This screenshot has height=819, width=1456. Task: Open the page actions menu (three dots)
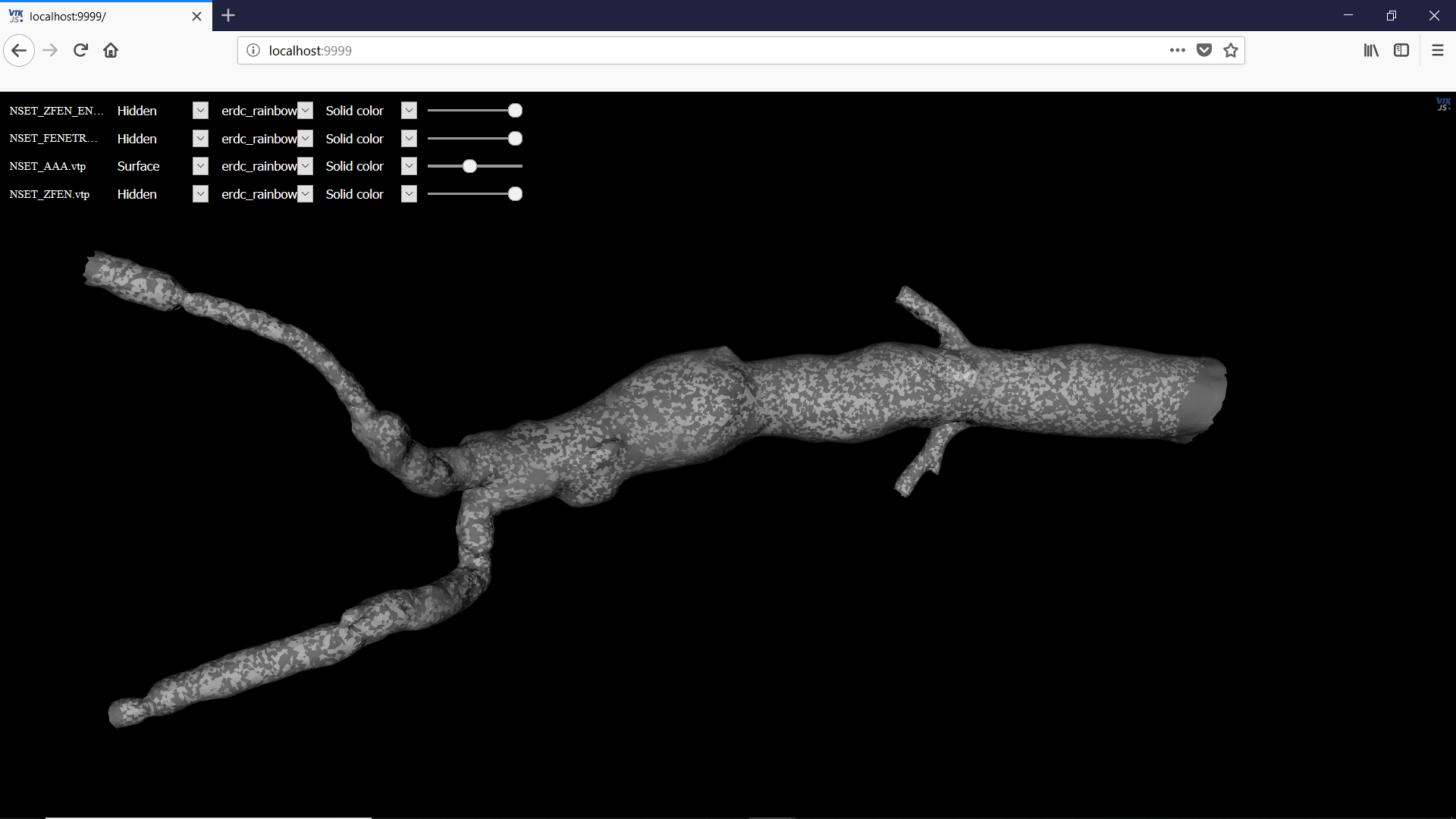pyautogui.click(x=1178, y=50)
